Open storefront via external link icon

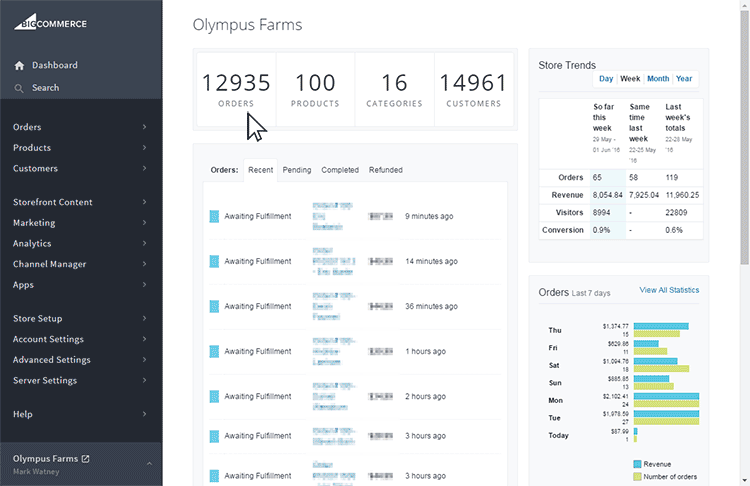coord(86,459)
